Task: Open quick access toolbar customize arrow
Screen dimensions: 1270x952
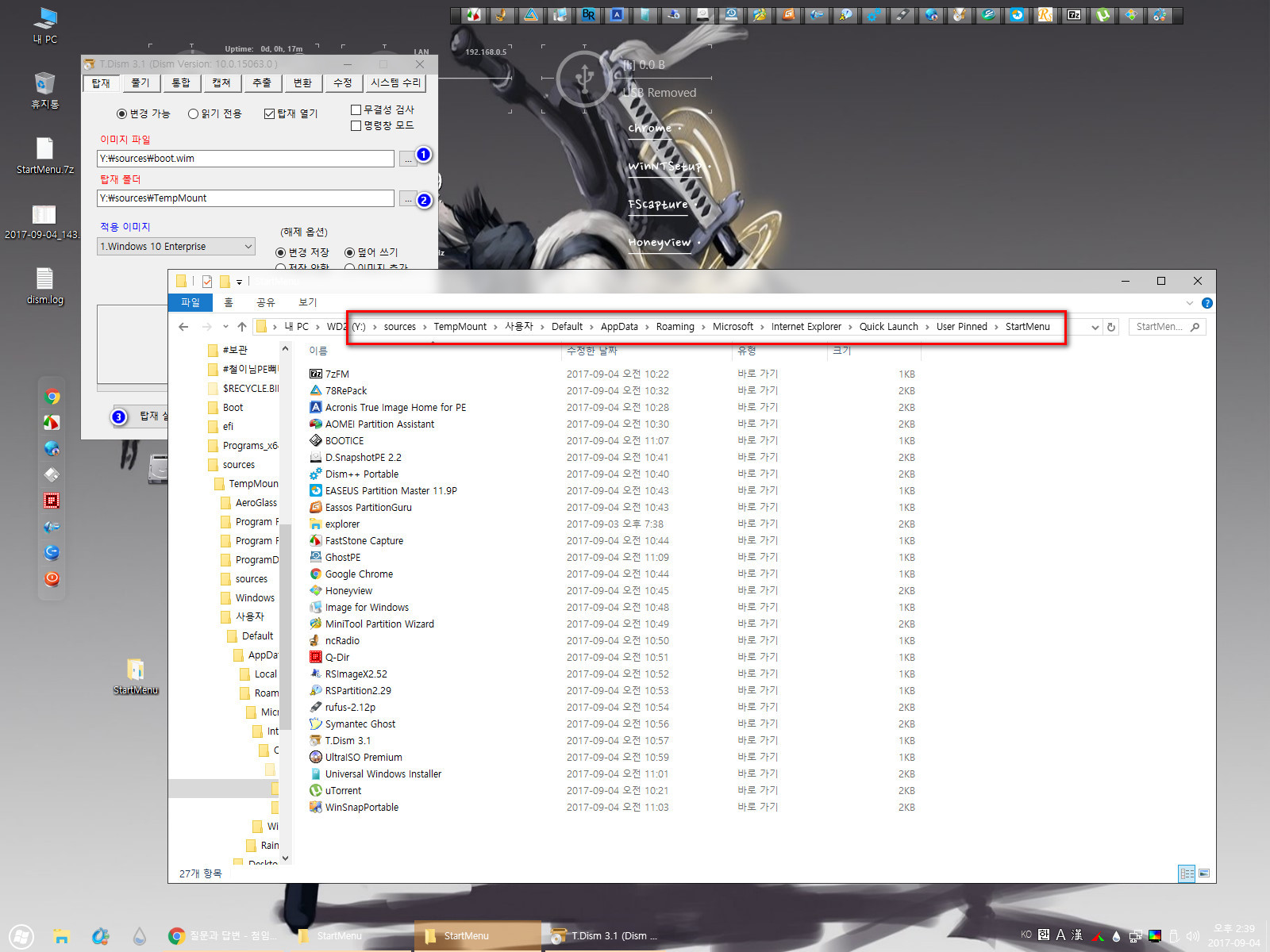Action: point(239,282)
